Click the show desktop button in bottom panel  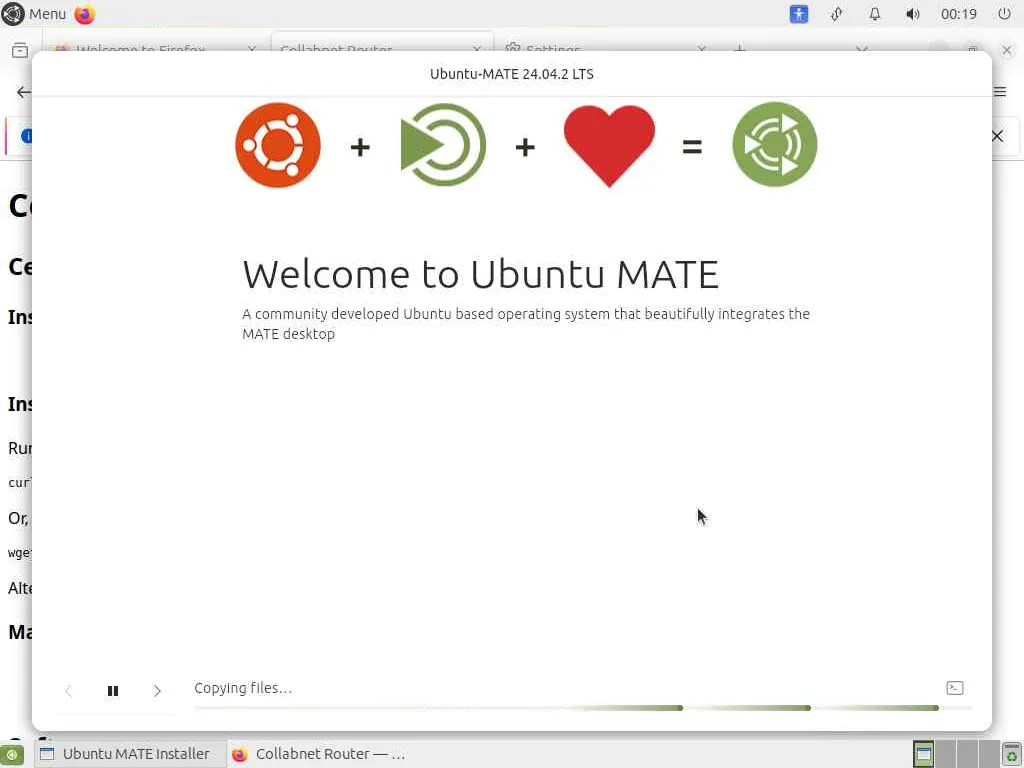pyautogui.click(x=12, y=754)
